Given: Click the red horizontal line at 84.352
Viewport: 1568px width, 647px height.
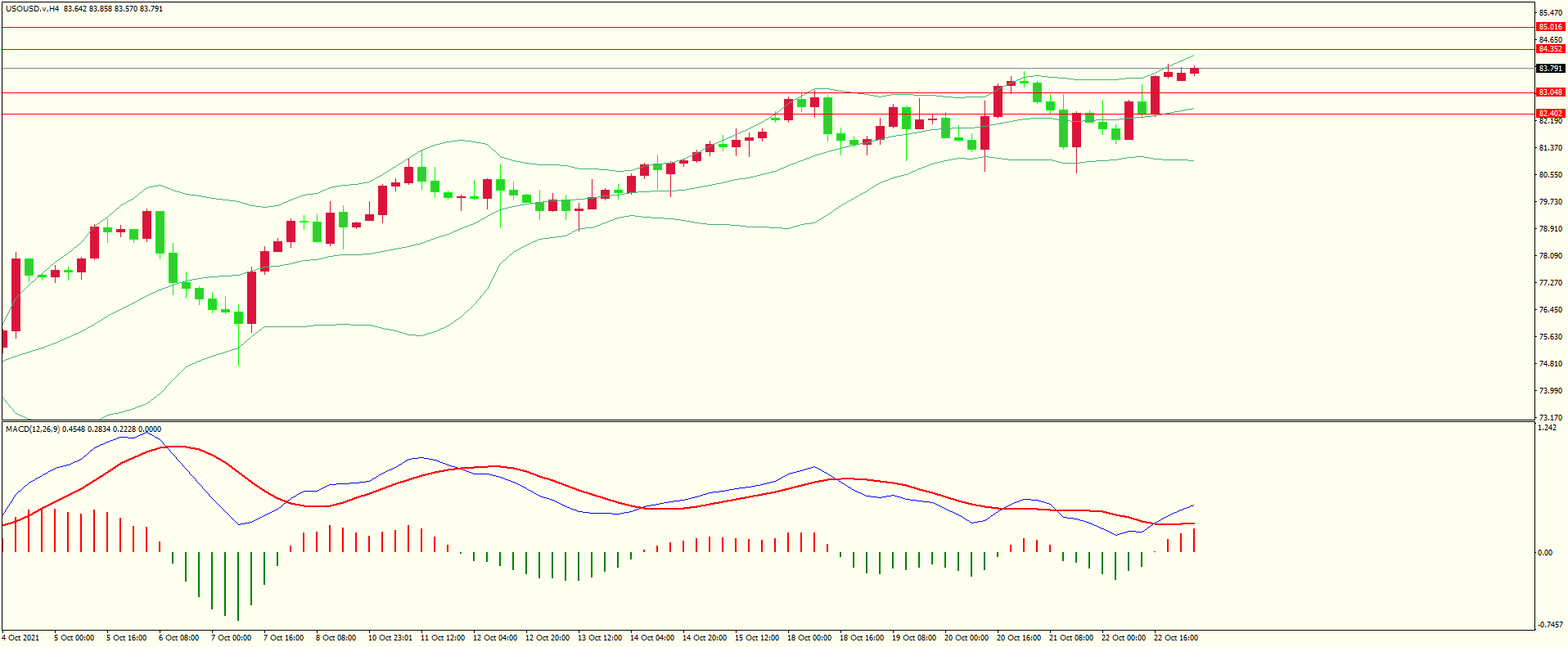Looking at the screenshot, I should [737, 50].
